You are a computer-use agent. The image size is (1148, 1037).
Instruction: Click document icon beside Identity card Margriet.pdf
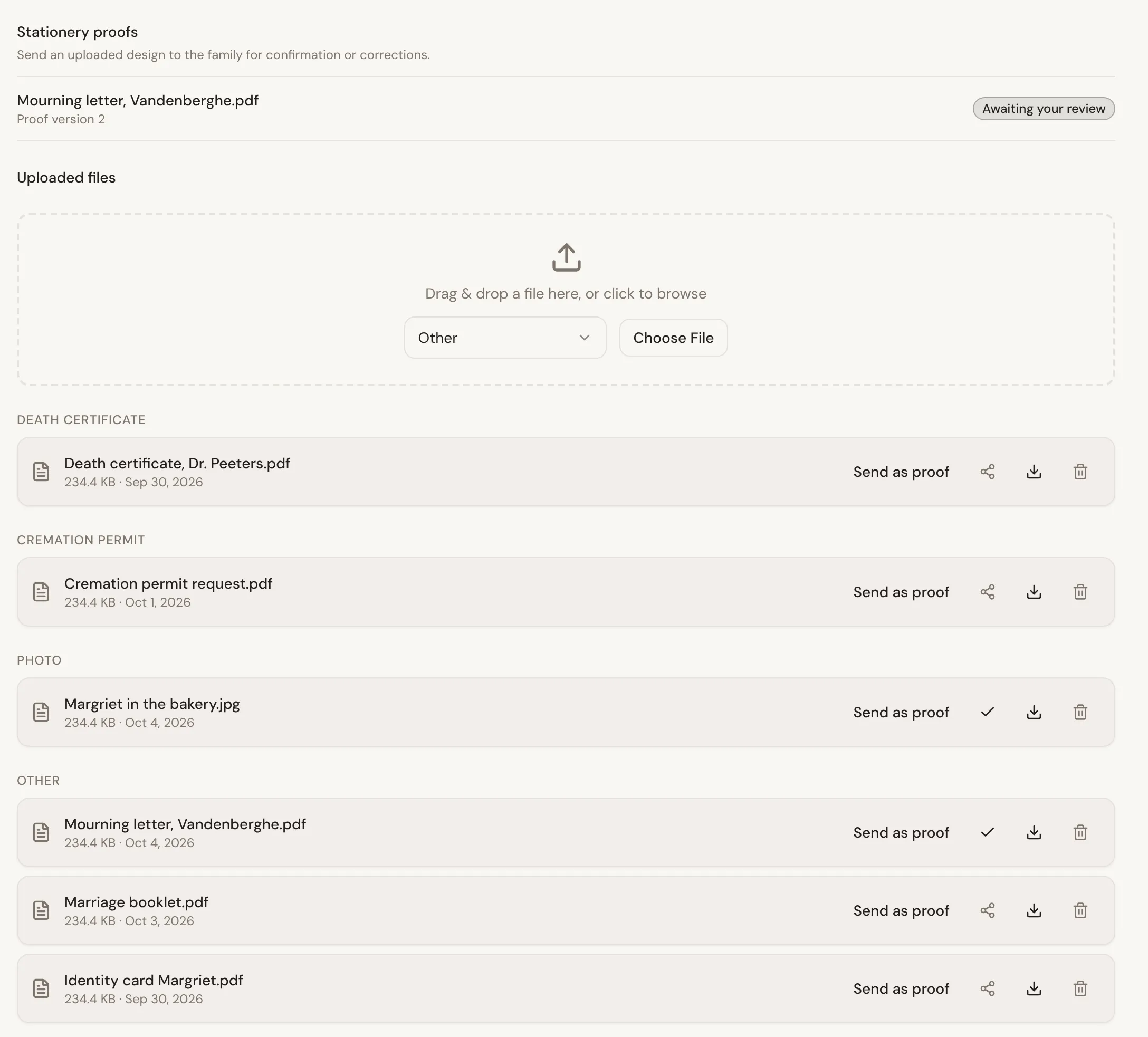(x=41, y=988)
